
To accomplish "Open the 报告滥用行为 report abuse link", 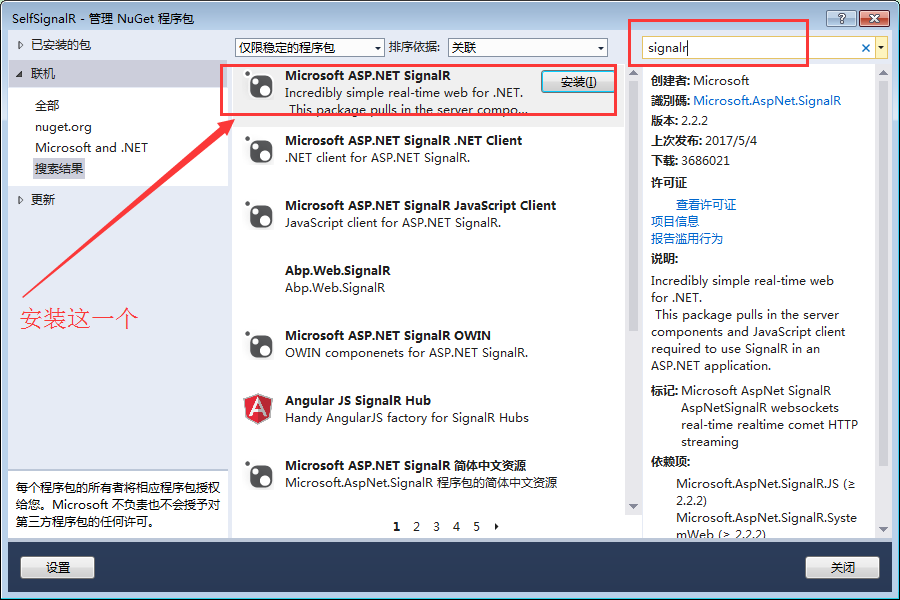I will tap(686, 239).
